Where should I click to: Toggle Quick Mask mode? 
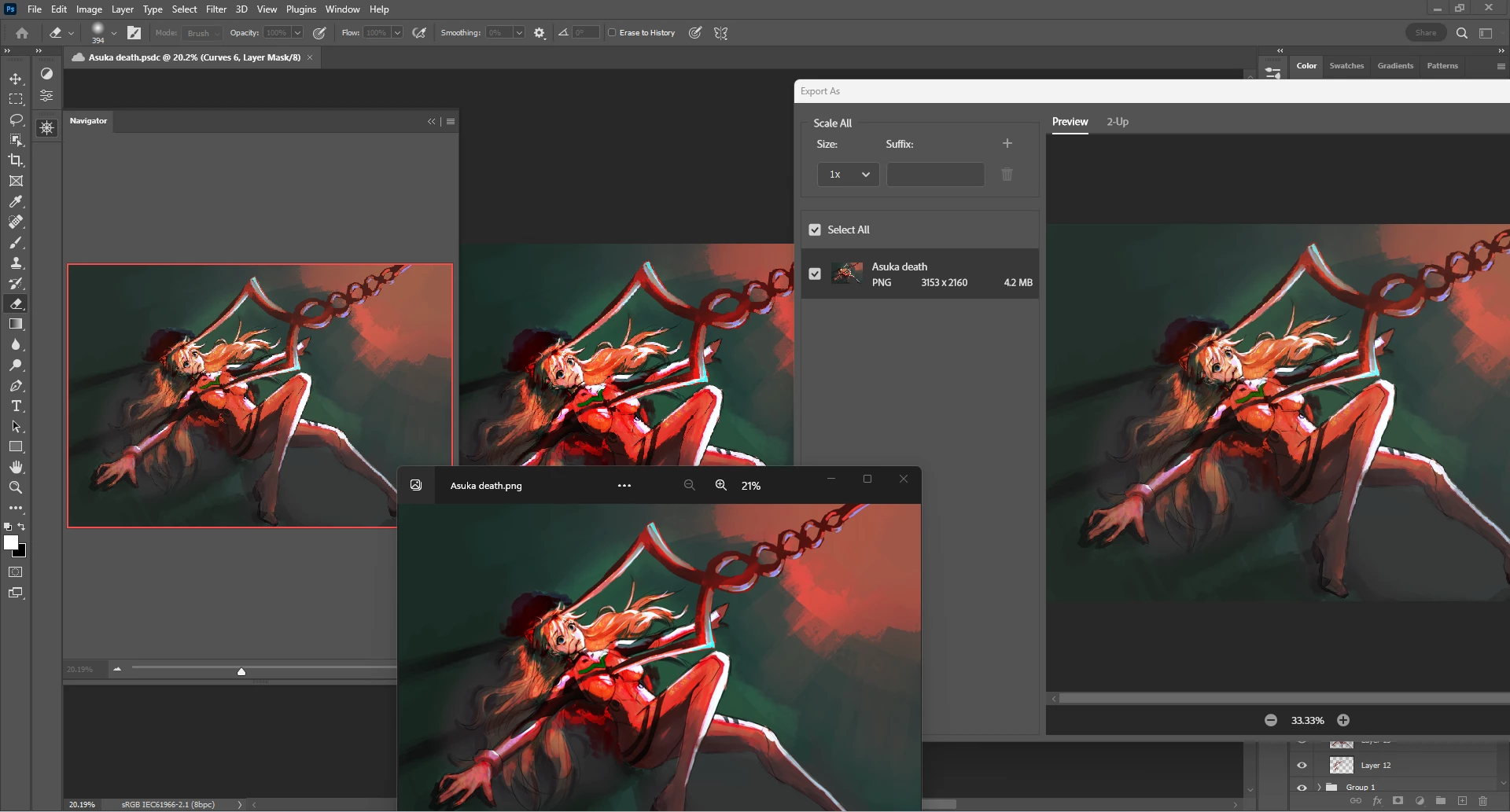[16, 572]
